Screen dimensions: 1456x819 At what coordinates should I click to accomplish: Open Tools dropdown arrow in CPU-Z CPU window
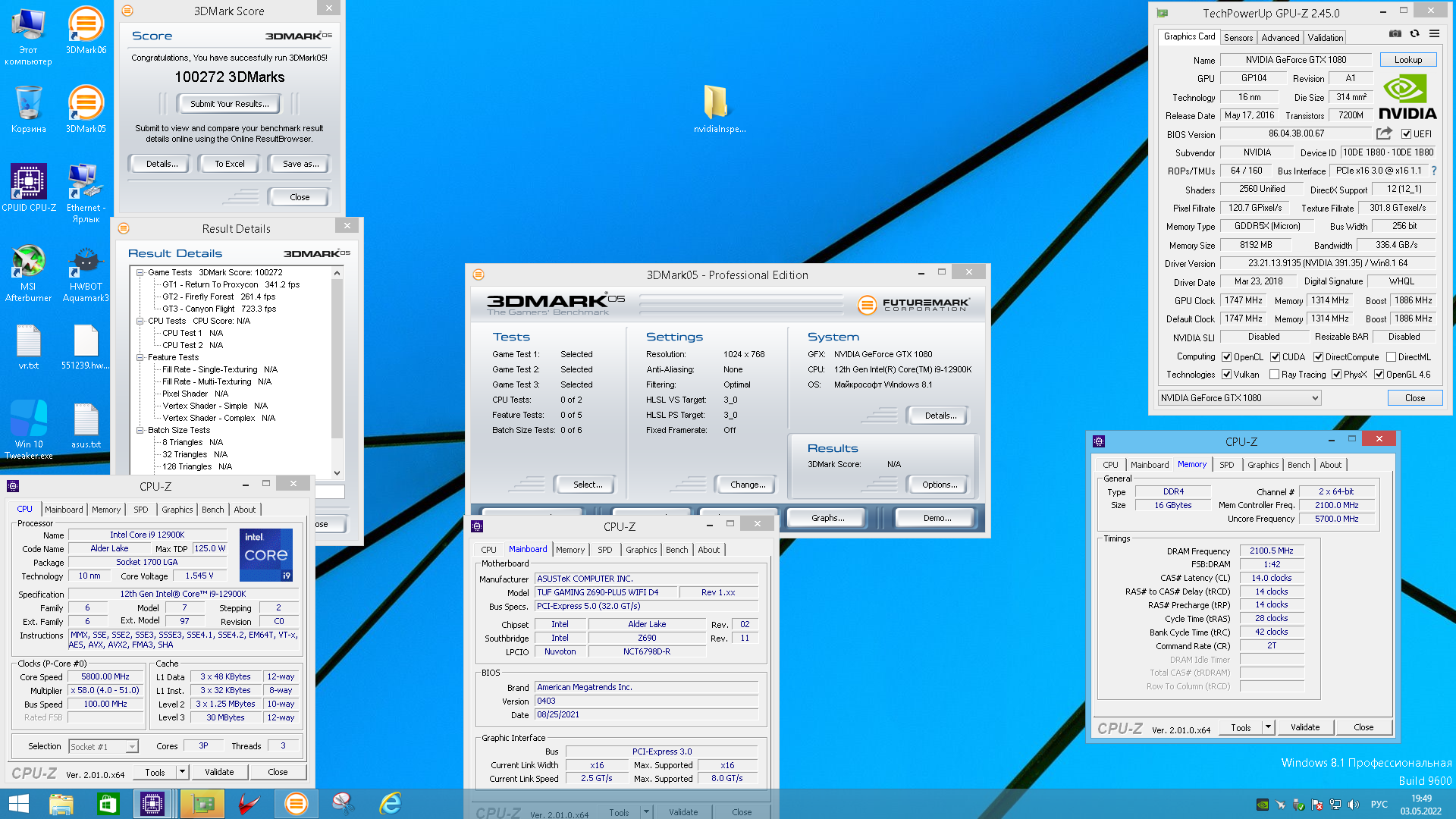tap(182, 772)
